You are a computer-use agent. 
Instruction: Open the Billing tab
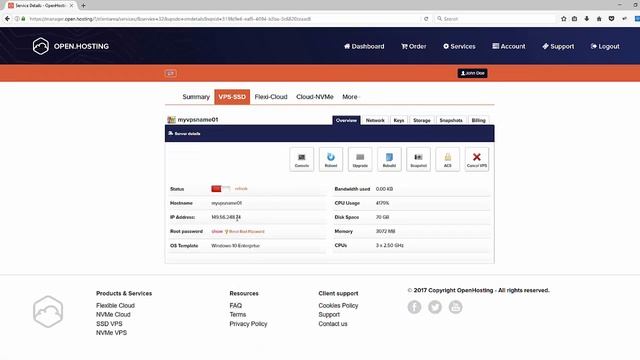pos(478,120)
